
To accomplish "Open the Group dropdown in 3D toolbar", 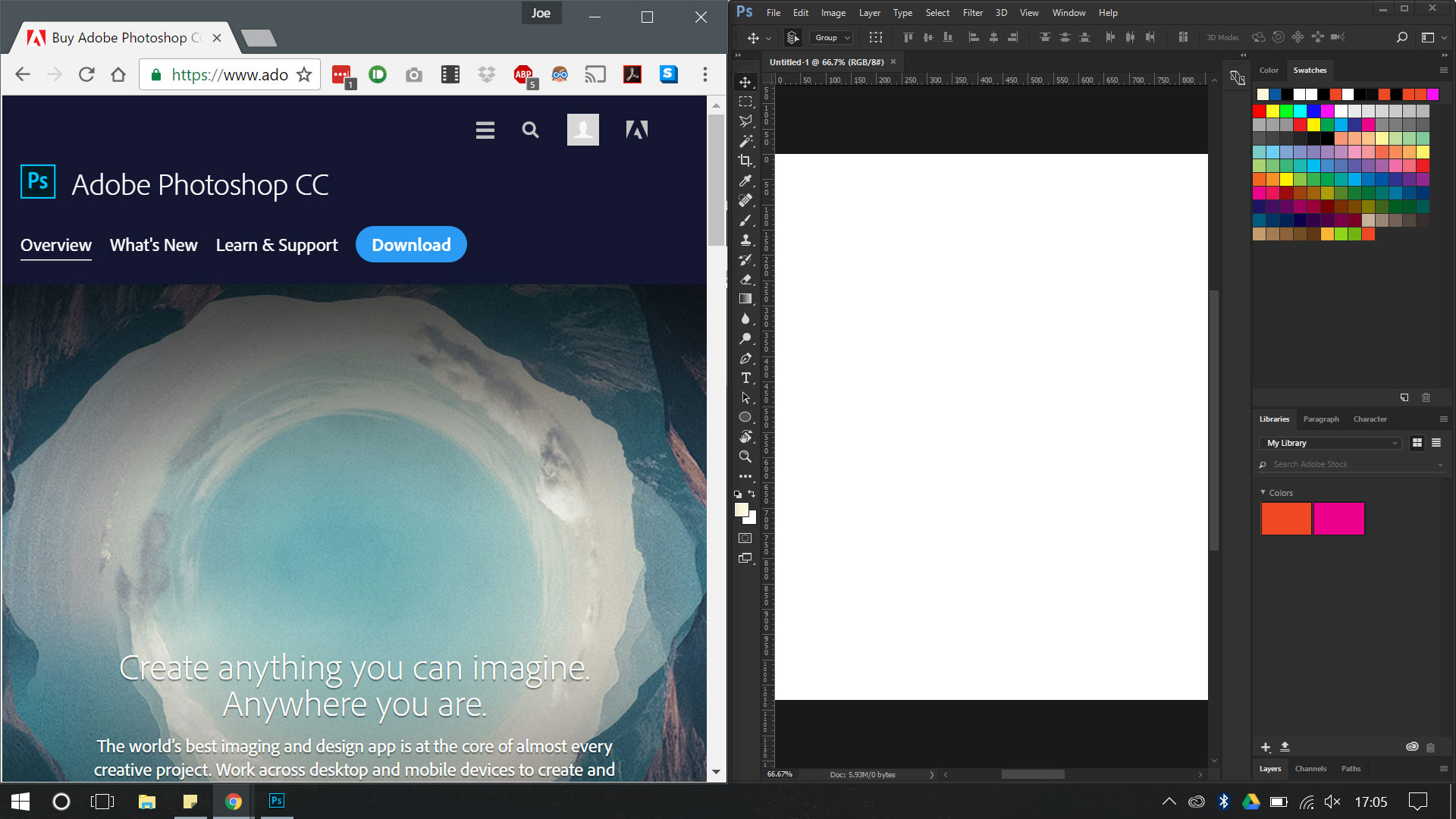I will coord(829,37).
